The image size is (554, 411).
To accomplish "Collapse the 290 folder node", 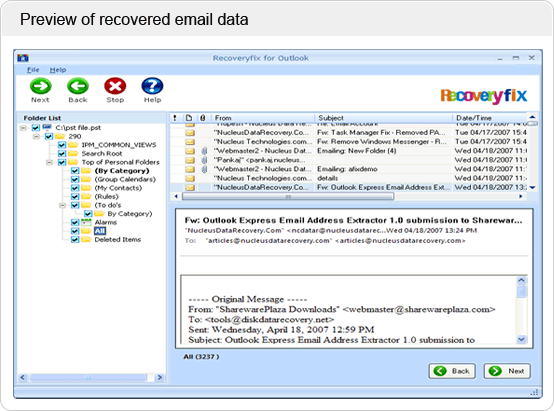I will 36,136.
